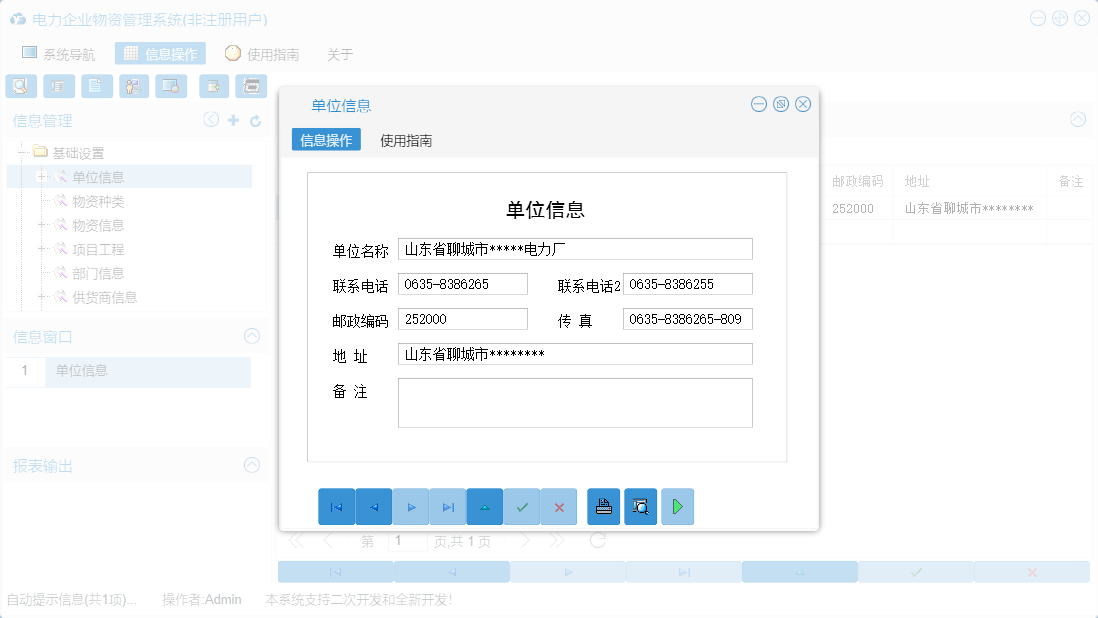Select the user wizard icon in the toolbar

[133, 86]
